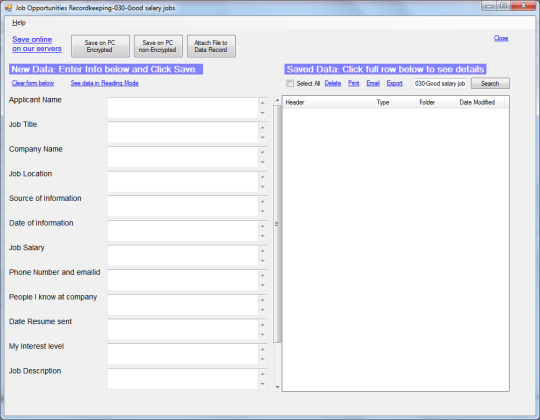Click down arrow in Job Description field scrollbar
This screenshot has width=540, height=420.
pyautogui.click(x=263, y=384)
